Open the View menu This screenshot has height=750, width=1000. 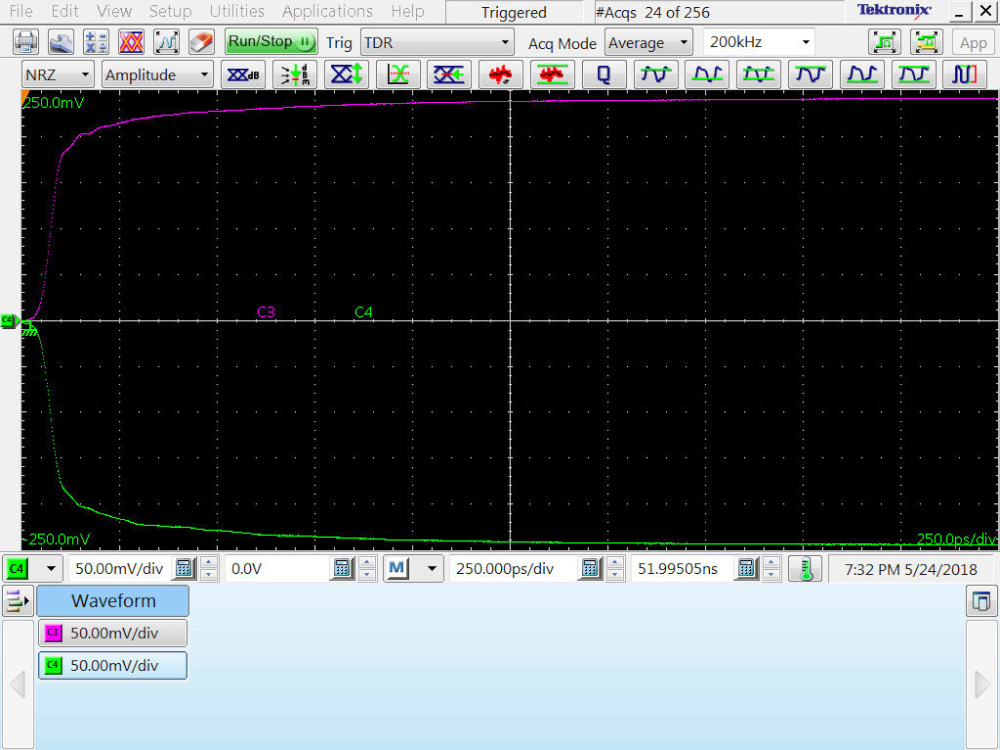114,11
